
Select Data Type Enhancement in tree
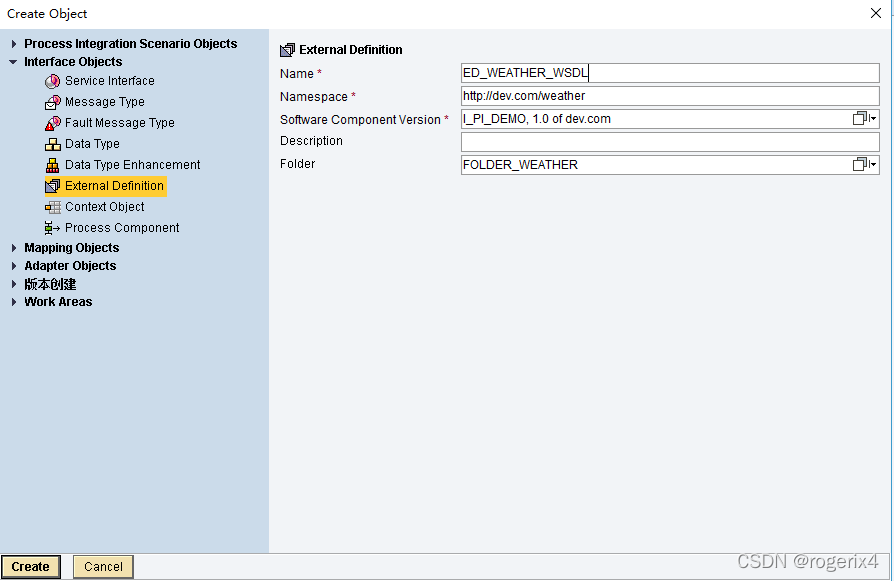click(x=132, y=165)
